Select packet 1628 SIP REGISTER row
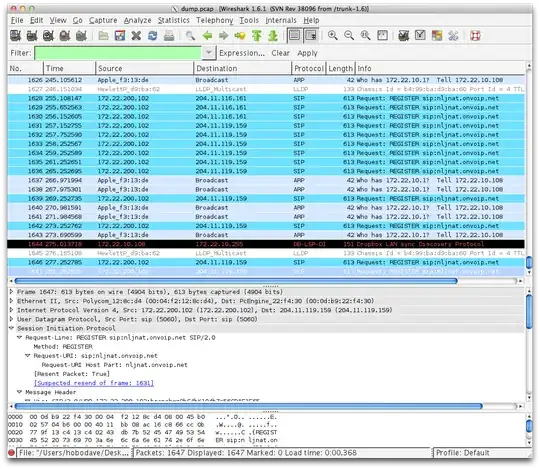This screenshot has width=540, height=469. pyautogui.click(x=266, y=98)
